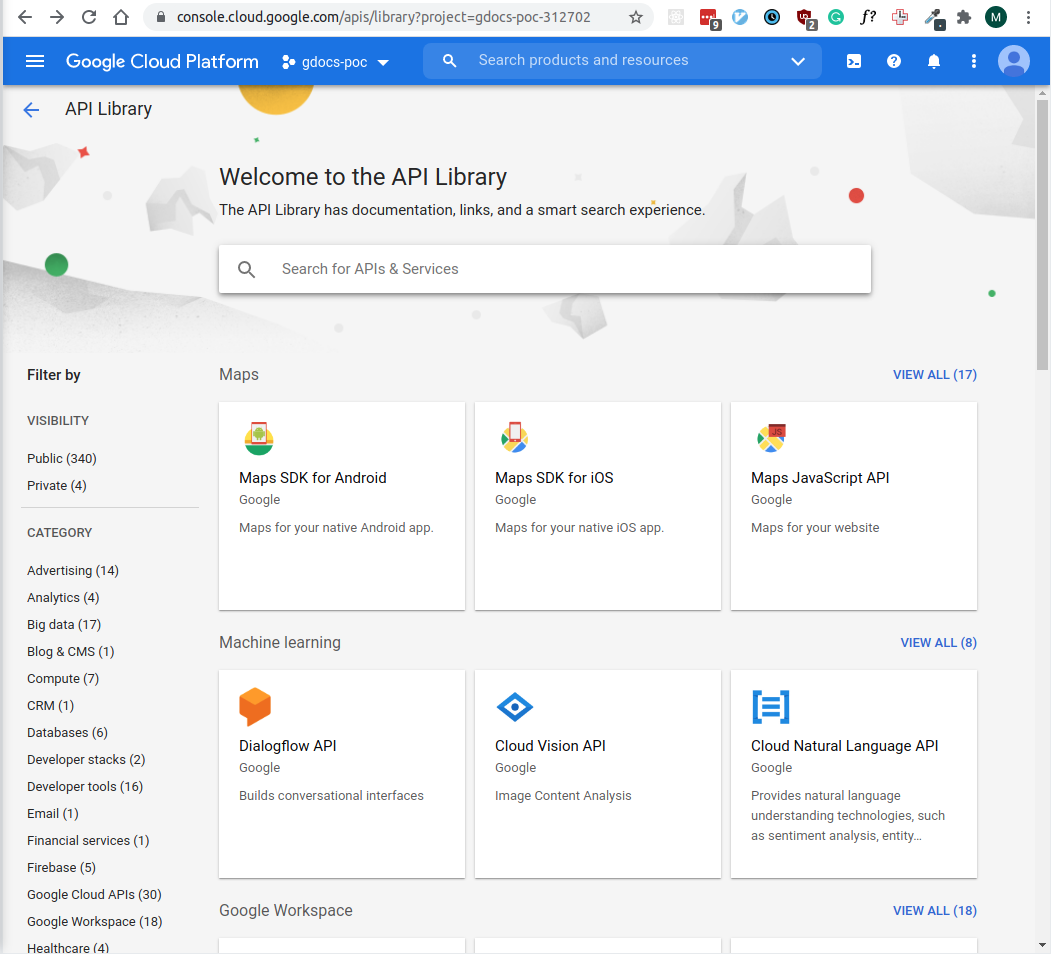Focus the Search products and resources box
1051x954 pixels.
[x=622, y=61]
